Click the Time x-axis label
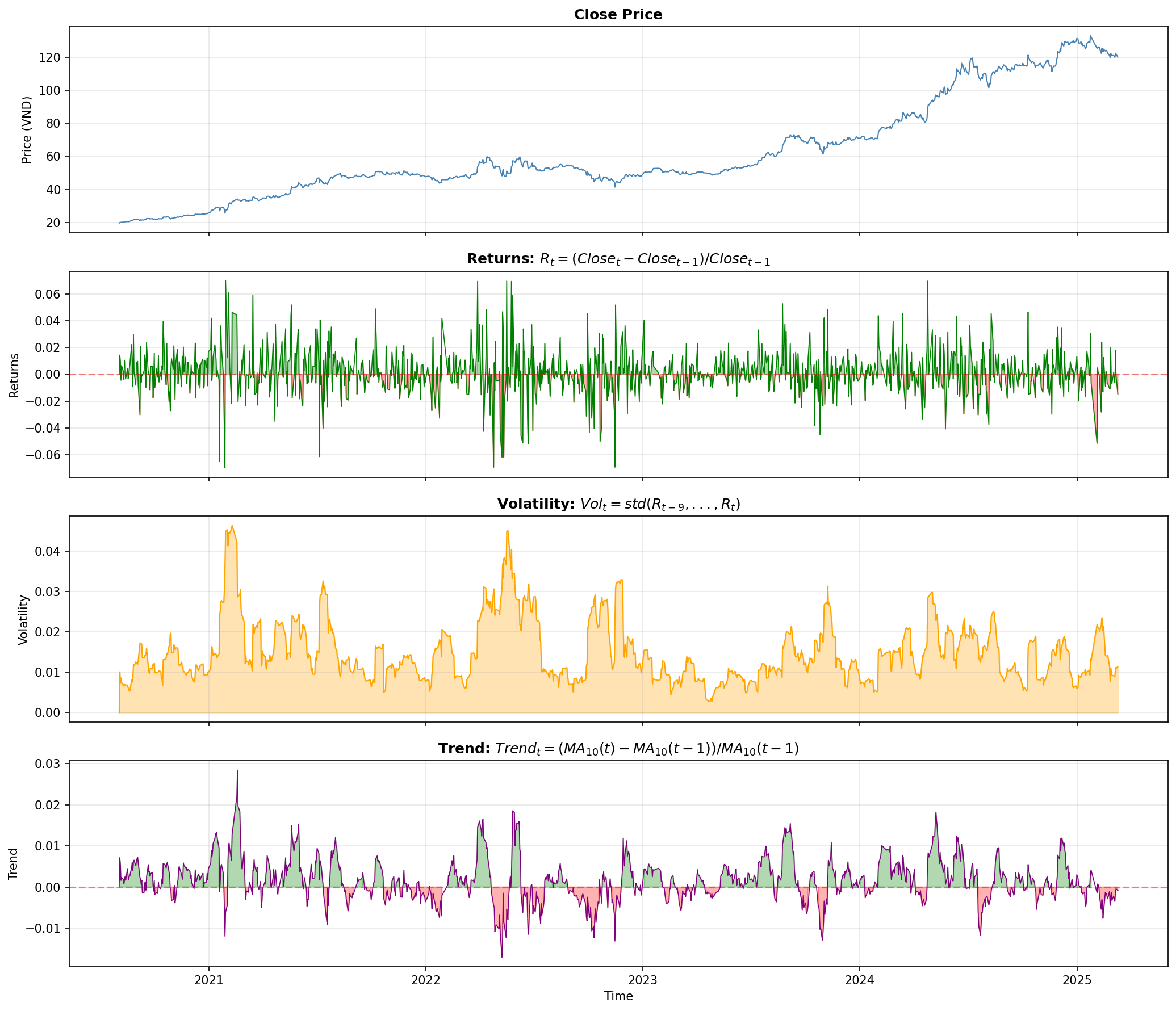Screen dimensions: 1176x1011 [618, 996]
